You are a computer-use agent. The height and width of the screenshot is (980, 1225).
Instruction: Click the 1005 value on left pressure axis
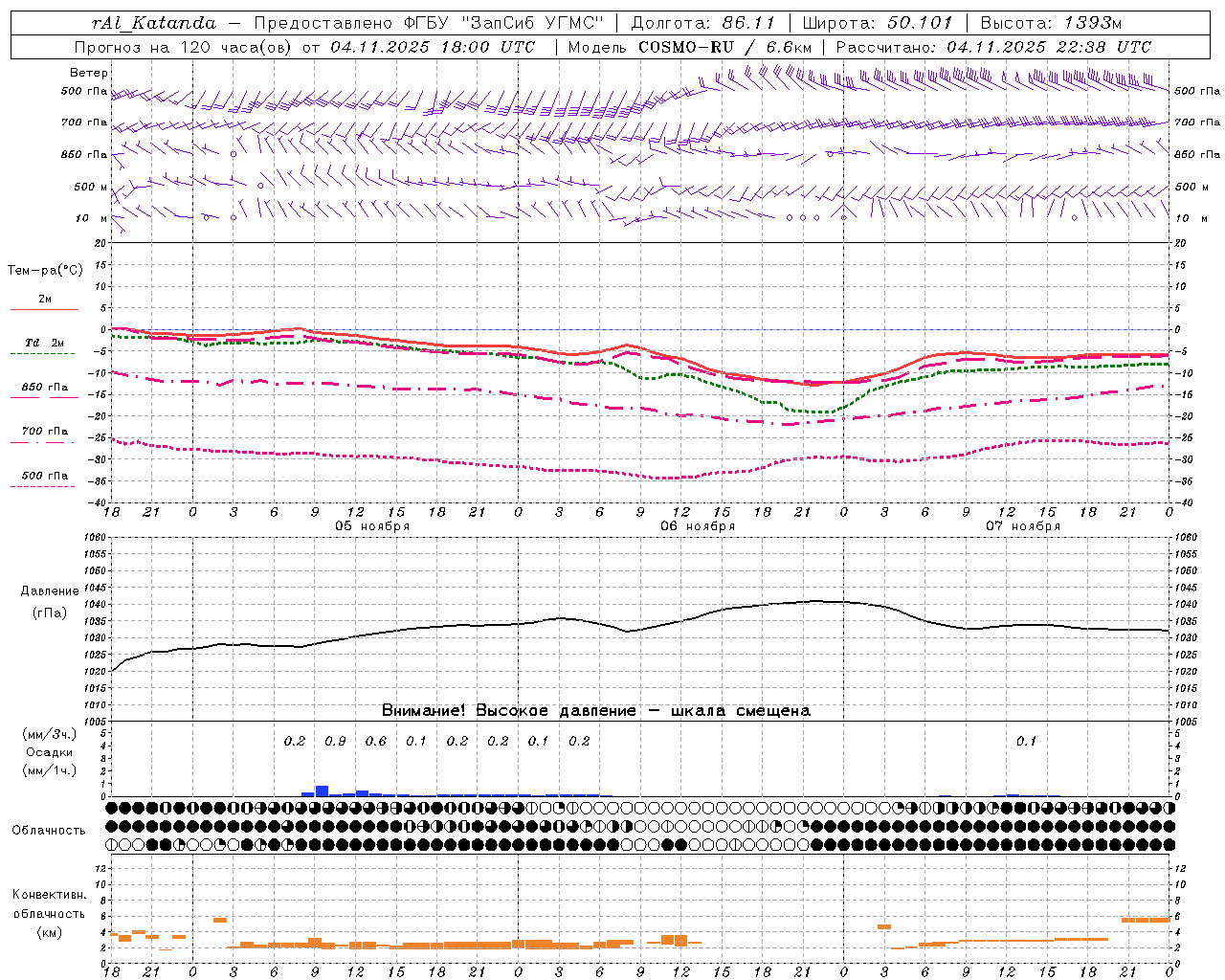click(98, 722)
